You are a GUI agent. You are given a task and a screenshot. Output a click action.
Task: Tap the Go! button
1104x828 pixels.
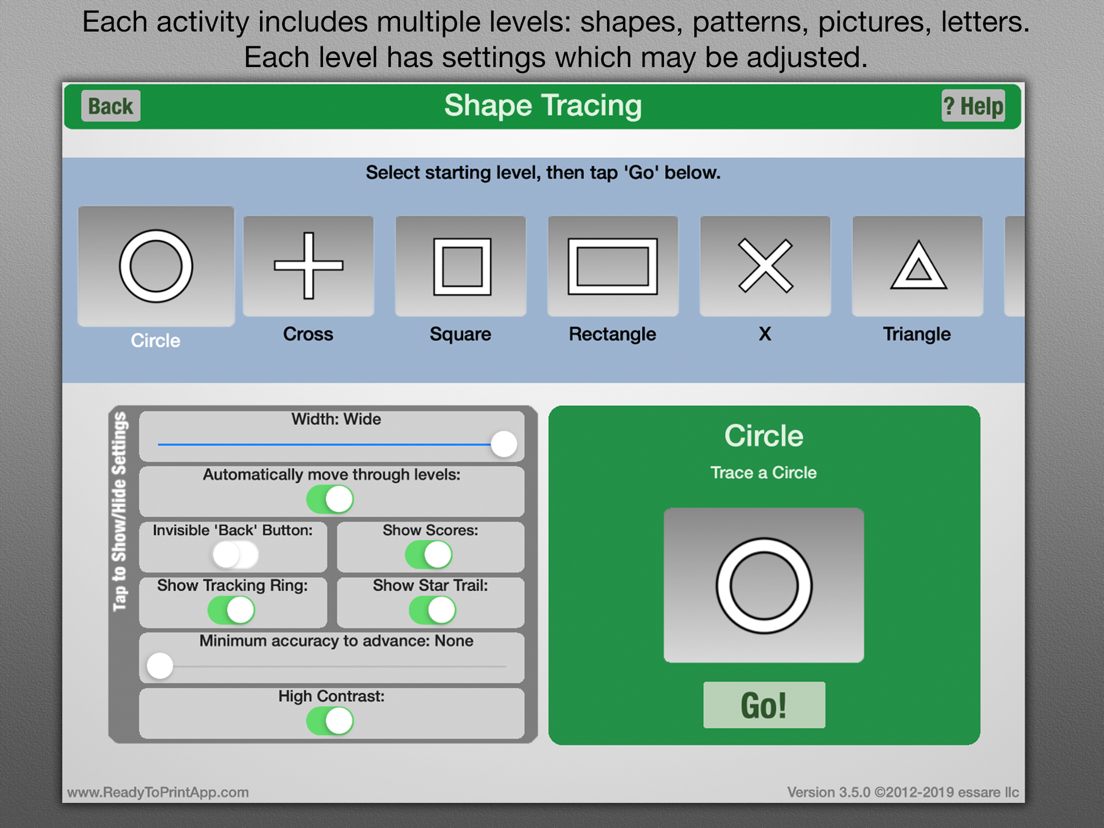click(x=764, y=705)
